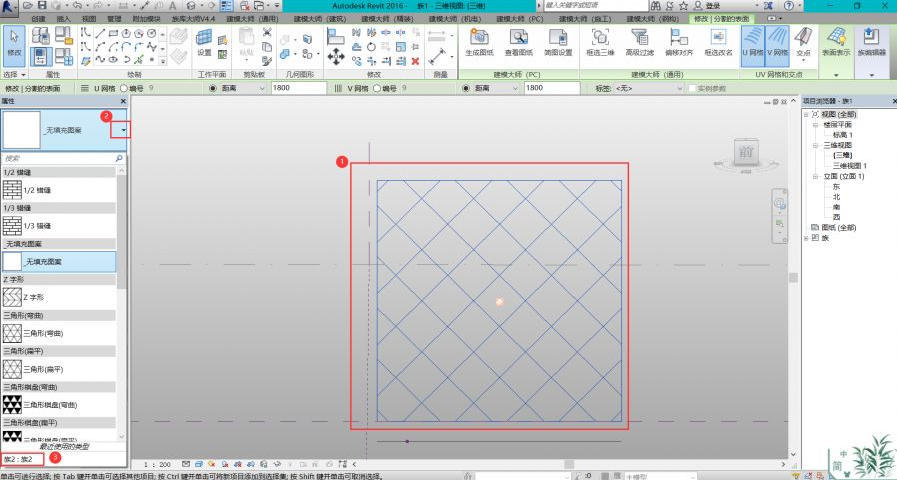
Task: Click the help question mark icon
Action: [789, 6]
